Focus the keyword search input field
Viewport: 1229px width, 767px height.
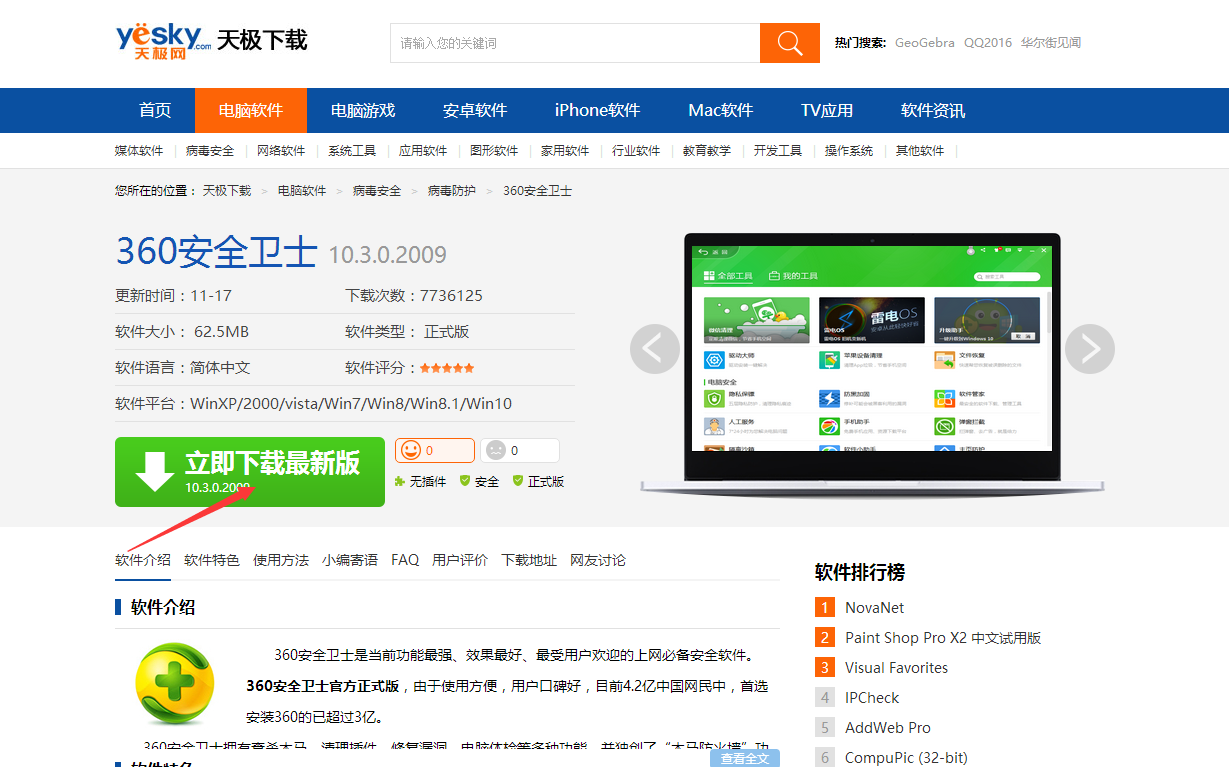[x=575, y=43]
